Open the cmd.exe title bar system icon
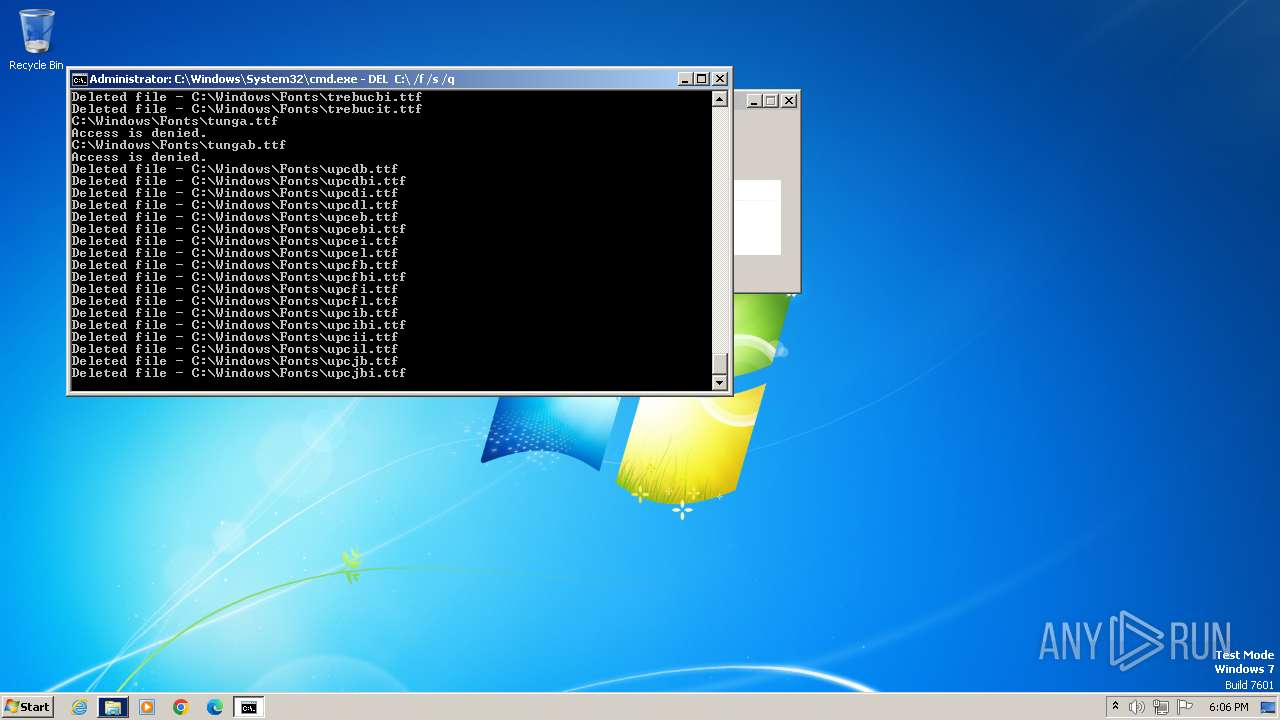 point(79,79)
